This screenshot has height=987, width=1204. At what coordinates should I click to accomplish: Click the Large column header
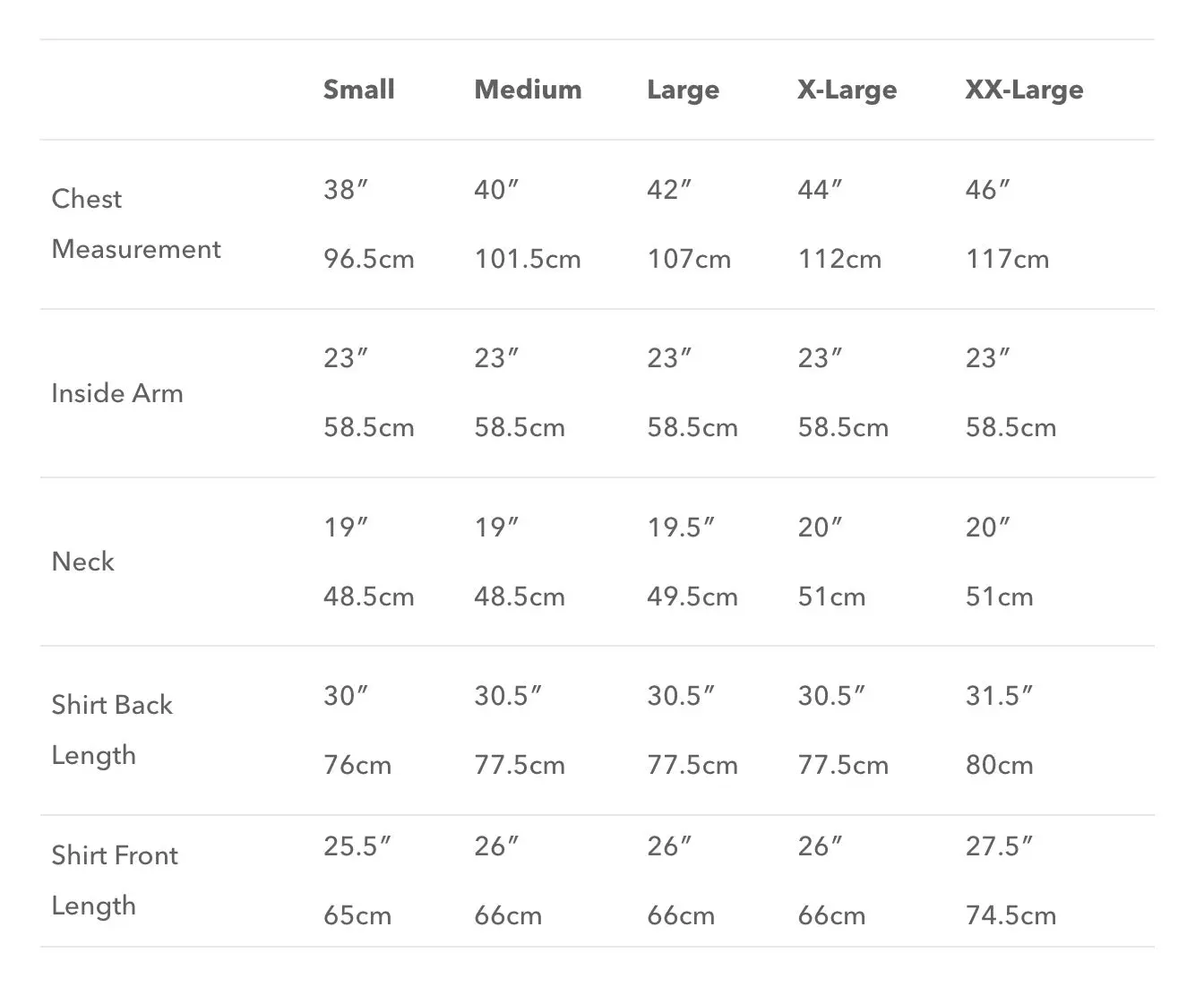[683, 90]
